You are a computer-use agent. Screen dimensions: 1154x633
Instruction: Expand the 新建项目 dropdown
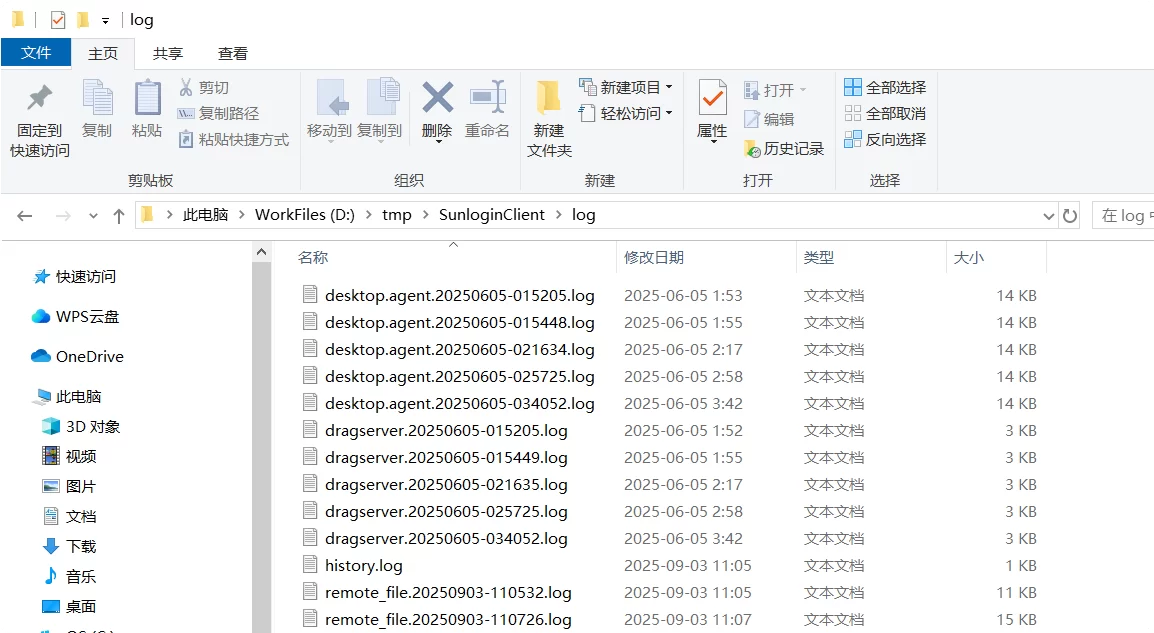point(668,88)
